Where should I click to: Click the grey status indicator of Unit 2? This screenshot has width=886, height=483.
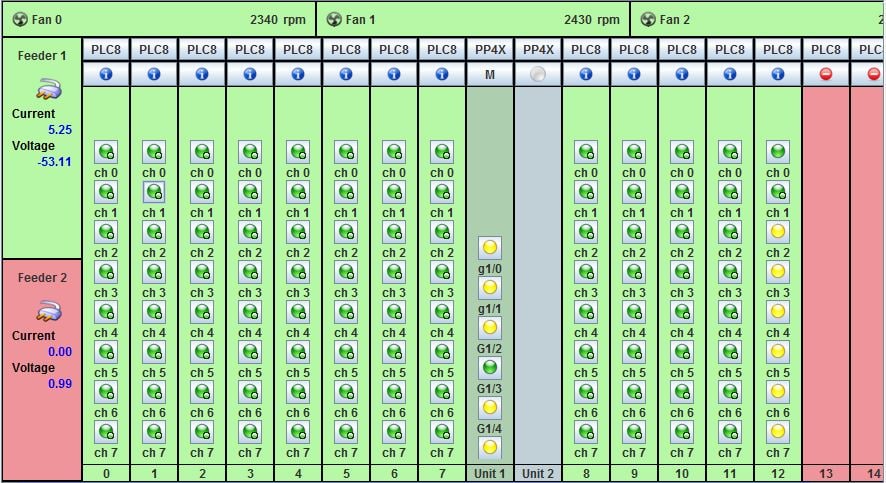coord(538,74)
